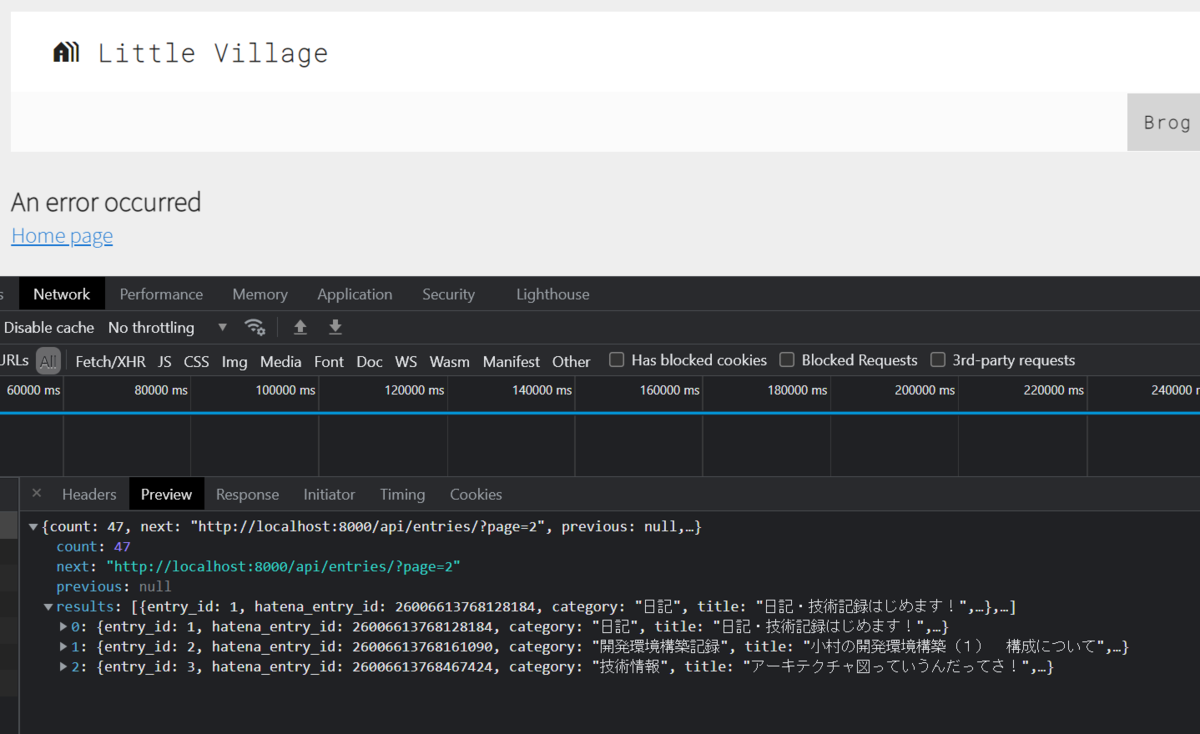
Task: Expand results item 0 entry
Action: (65, 627)
